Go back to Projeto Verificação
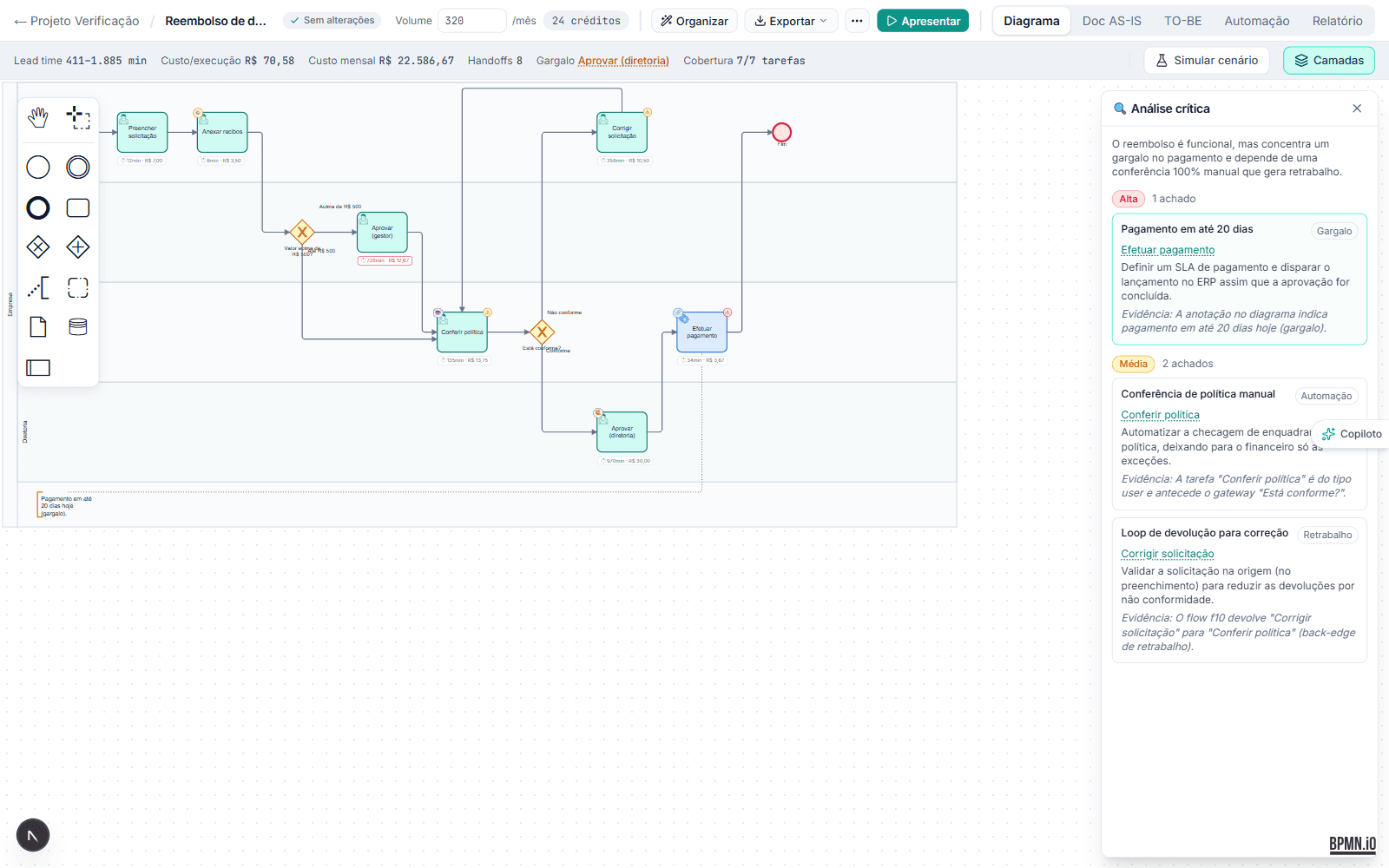The width and height of the screenshot is (1389, 868). coord(76,21)
